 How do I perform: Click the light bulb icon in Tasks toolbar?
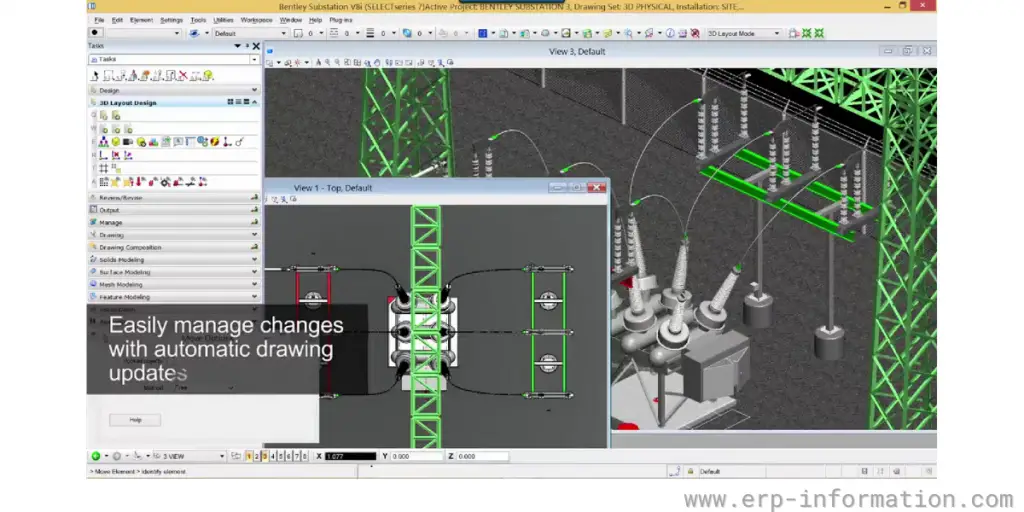pos(208,75)
